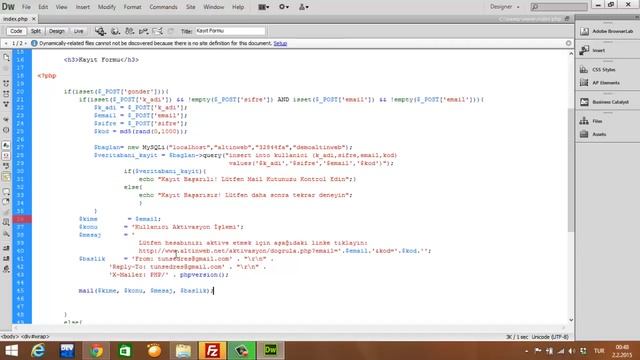Expand the collapsed panel dock

637,17
